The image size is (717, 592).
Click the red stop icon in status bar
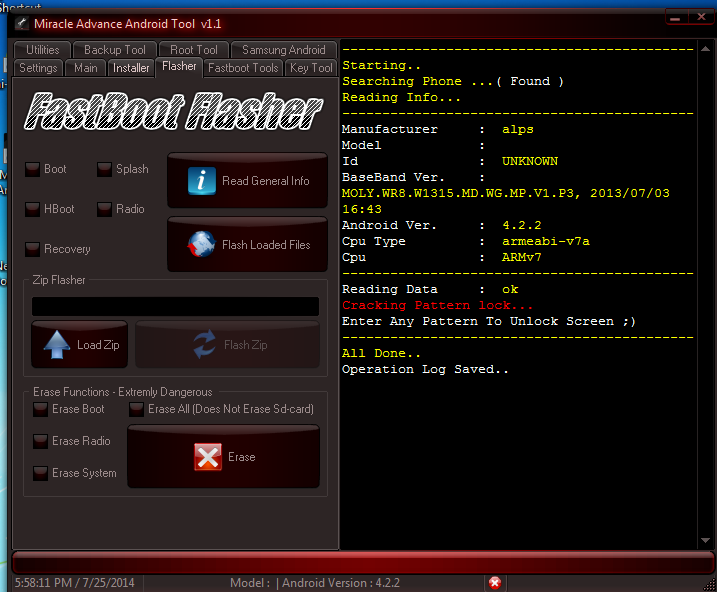pyautogui.click(x=495, y=582)
